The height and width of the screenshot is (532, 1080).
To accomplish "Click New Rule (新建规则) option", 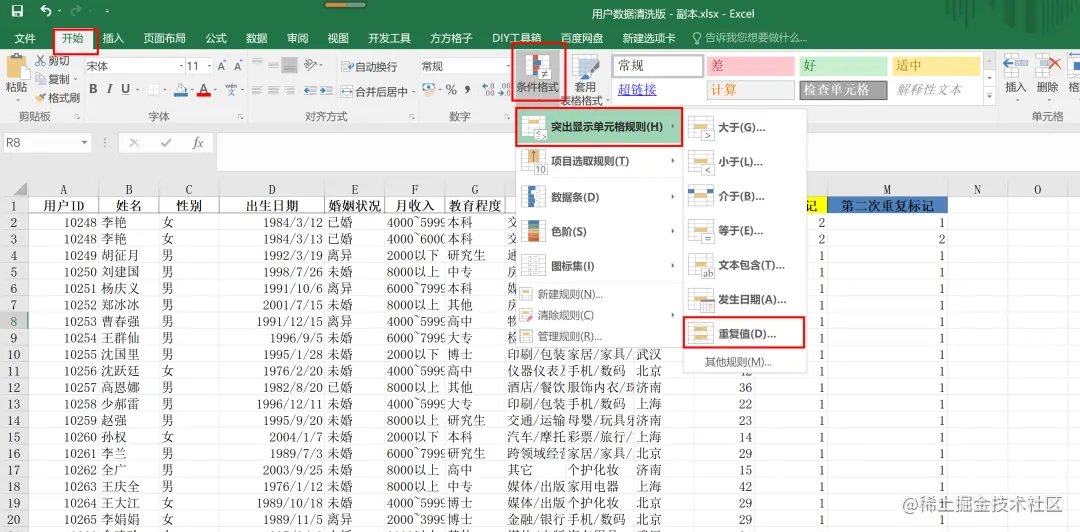I will (599, 294).
